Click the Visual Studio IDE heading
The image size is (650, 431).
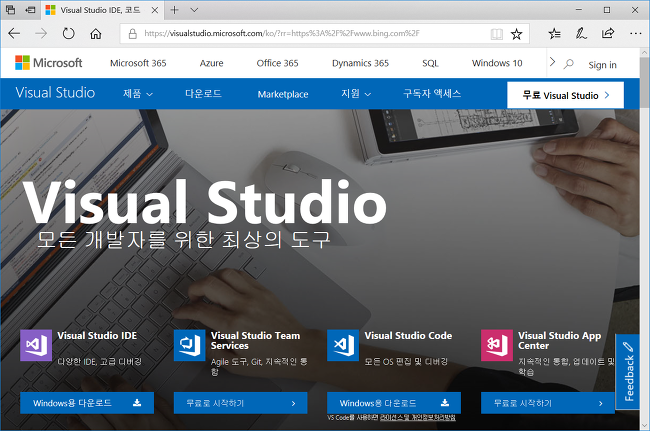click(x=97, y=336)
